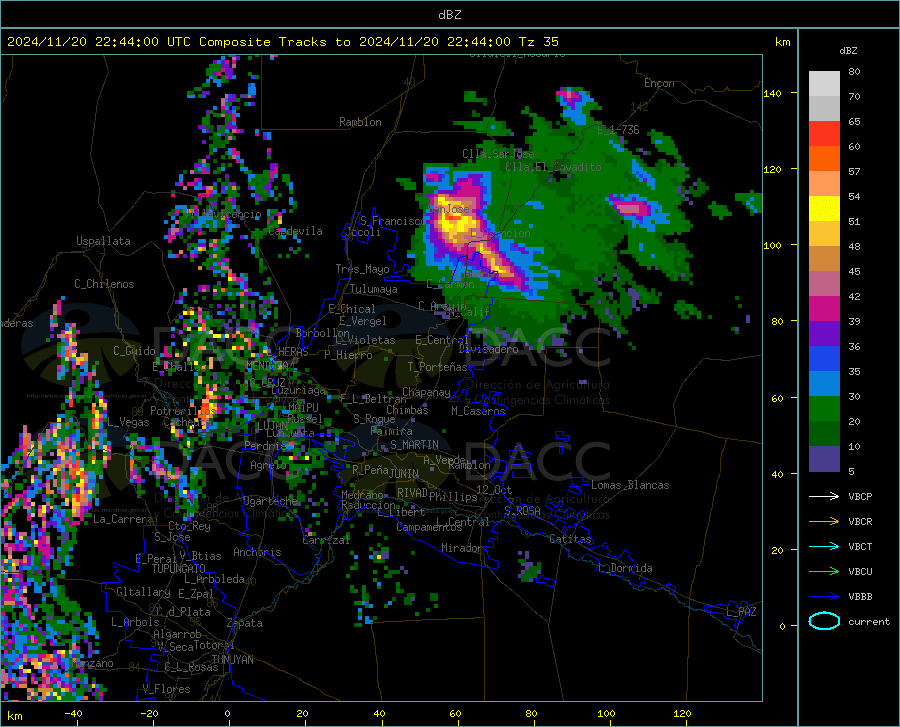This screenshot has height=727, width=900.
Task: Click the 'La_Carrera' map label
Action: (x=123, y=519)
